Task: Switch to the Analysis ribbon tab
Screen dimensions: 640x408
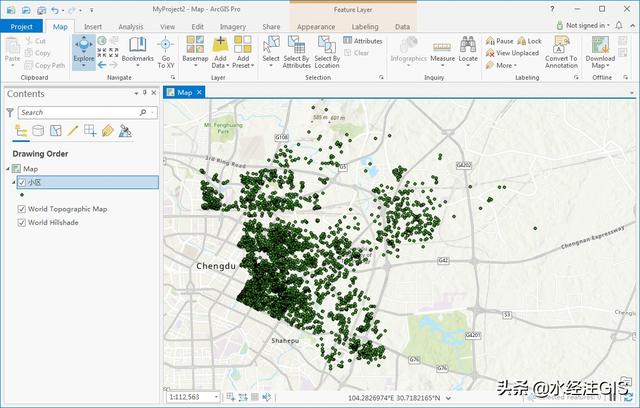Action: (x=131, y=27)
